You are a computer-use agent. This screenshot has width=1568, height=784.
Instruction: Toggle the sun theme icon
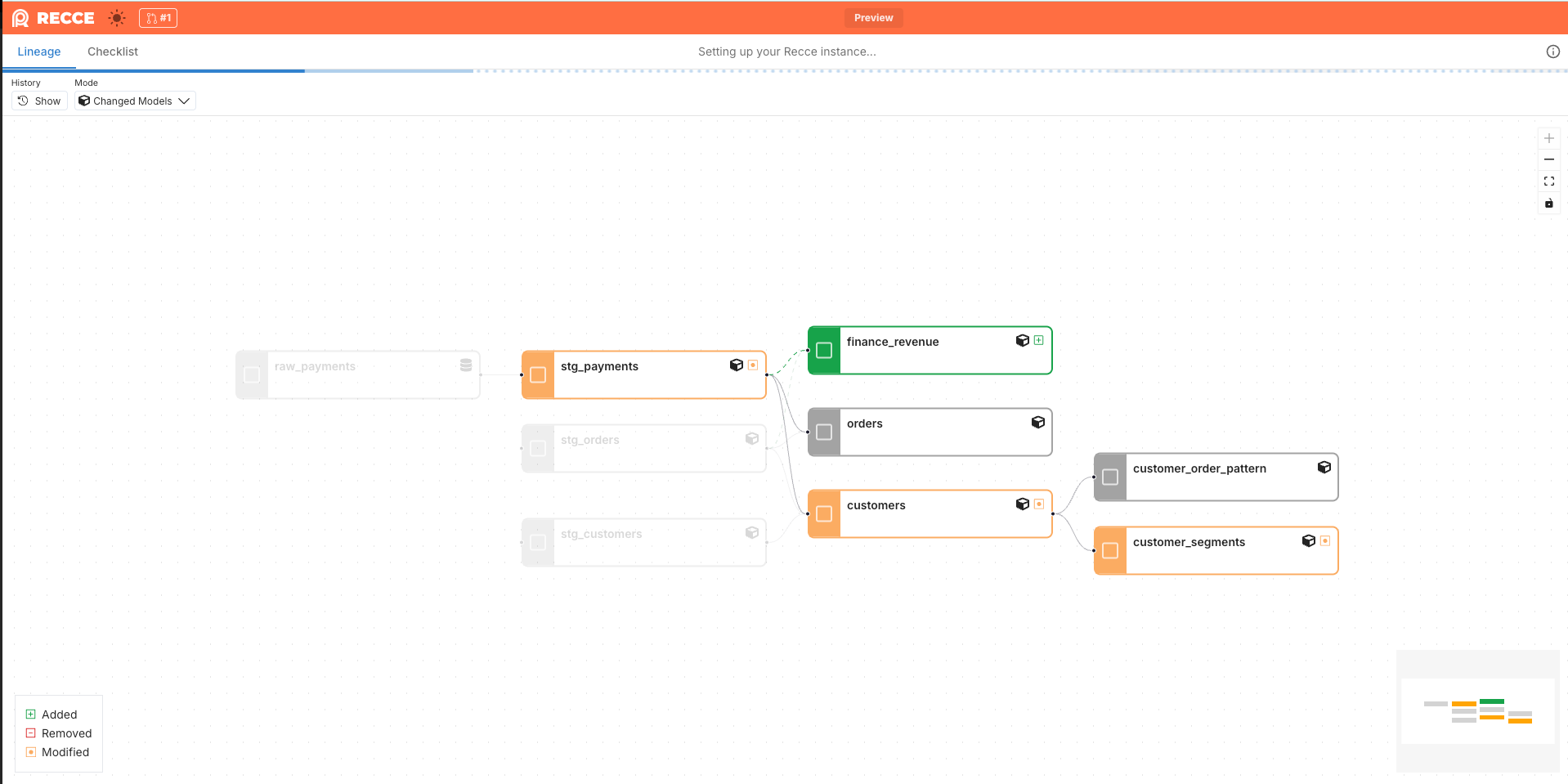point(117,18)
